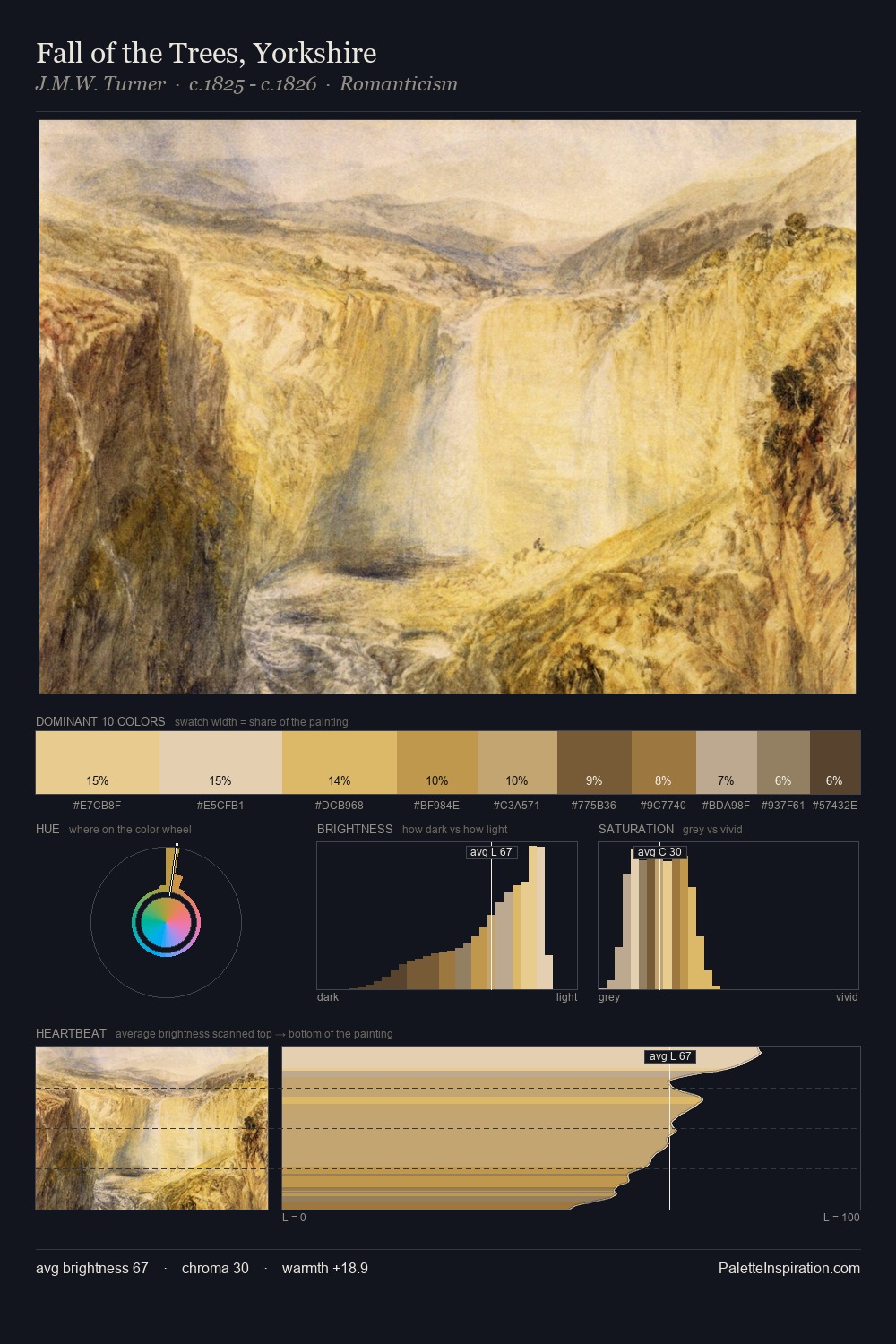The width and height of the screenshot is (896, 1344).
Task: Click the 'chroma 30' footer stat
Action: click(215, 1268)
